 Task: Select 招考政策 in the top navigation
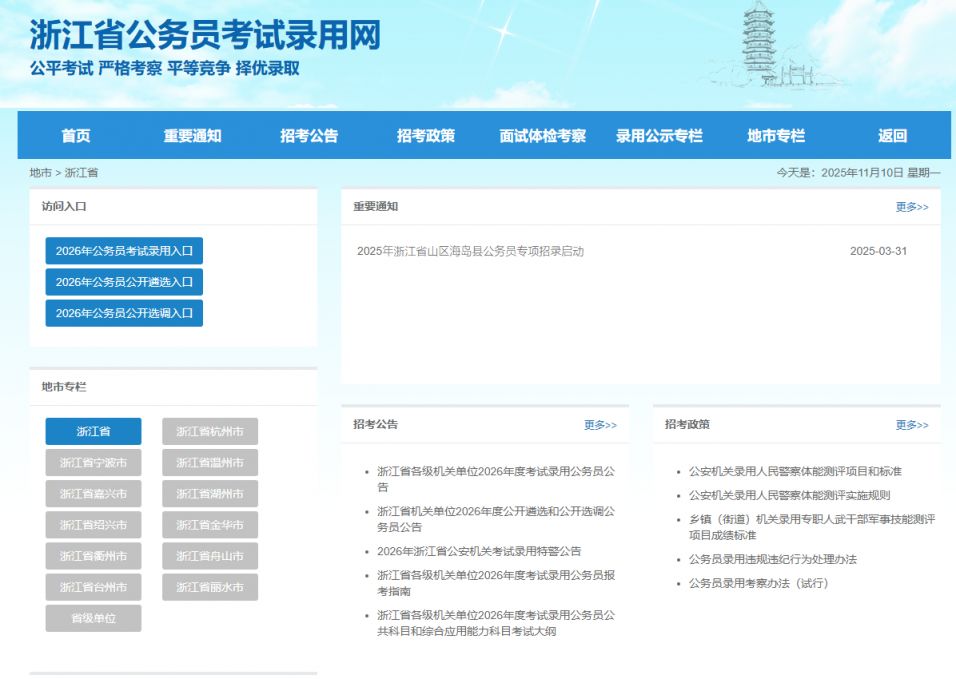[425, 136]
